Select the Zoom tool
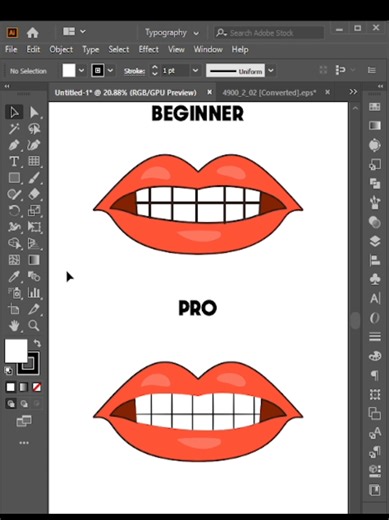Viewport: 389px width, 520px height. 34,326
